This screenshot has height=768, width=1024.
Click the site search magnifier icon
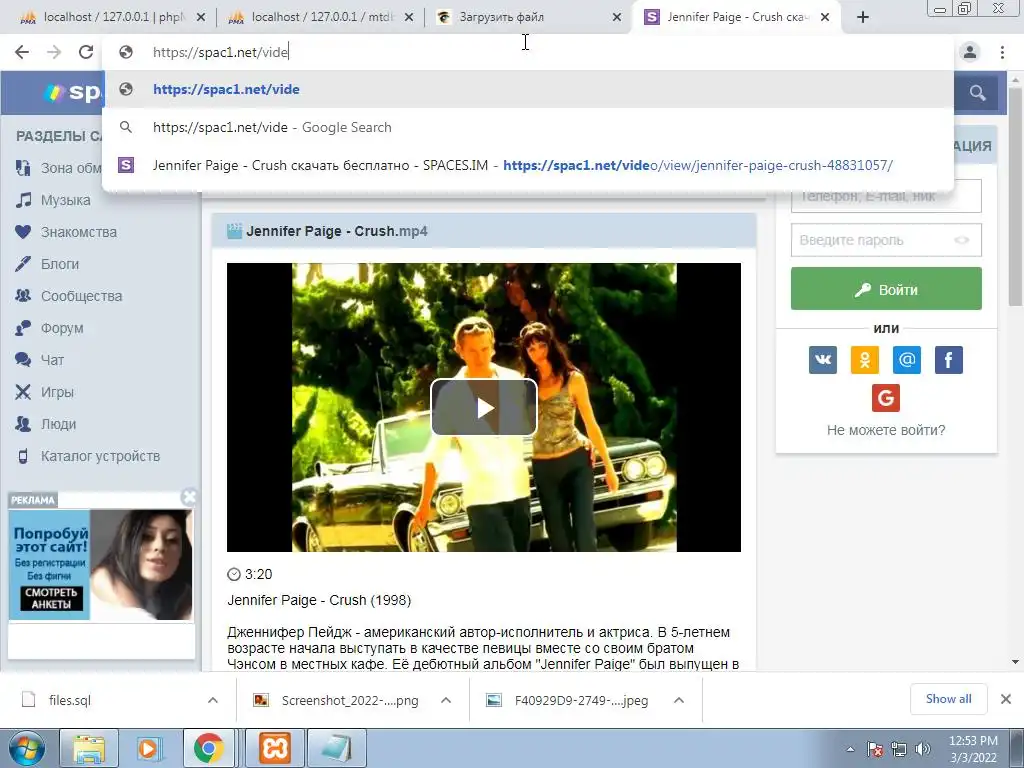click(977, 93)
